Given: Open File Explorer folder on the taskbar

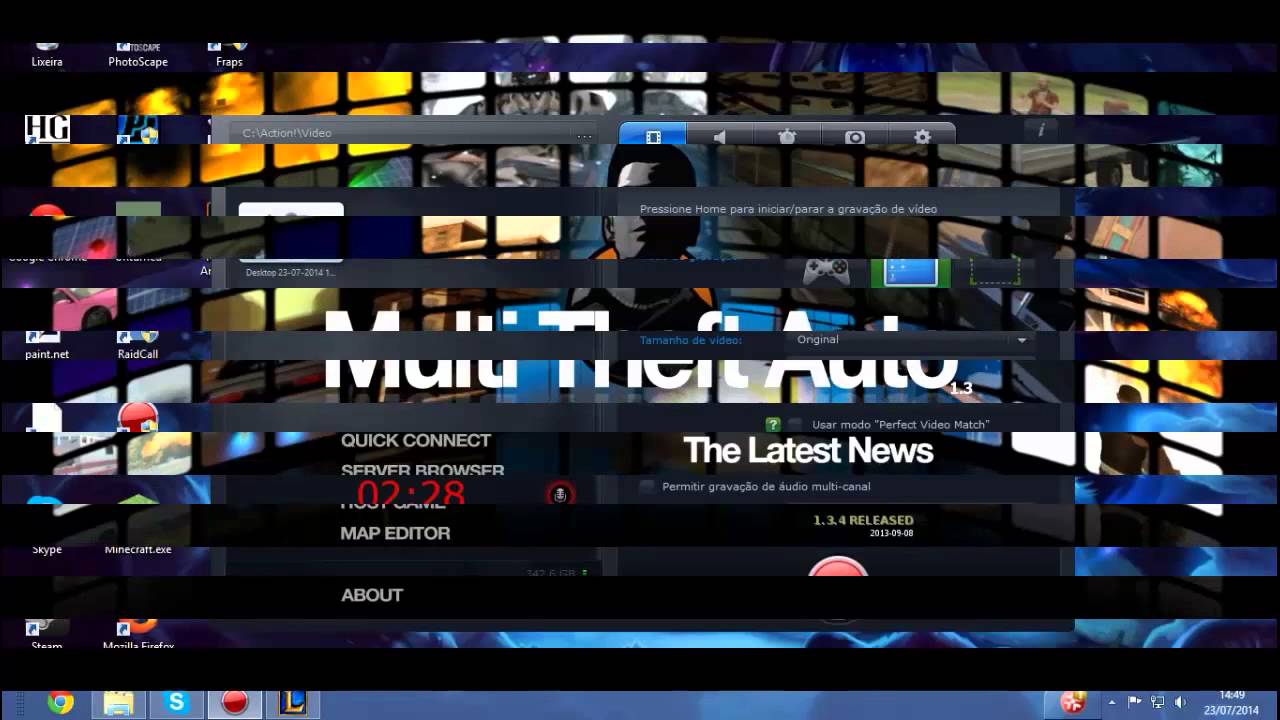Looking at the screenshot, I should pyautogui.click(x=118, y=703).
